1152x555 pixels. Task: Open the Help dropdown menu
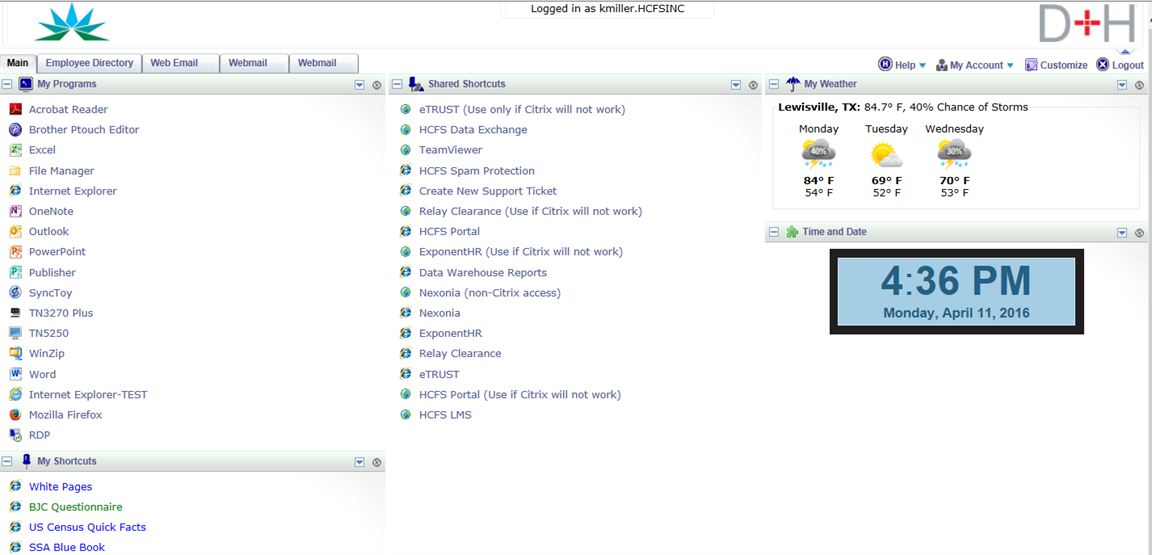tap(922, 66)
